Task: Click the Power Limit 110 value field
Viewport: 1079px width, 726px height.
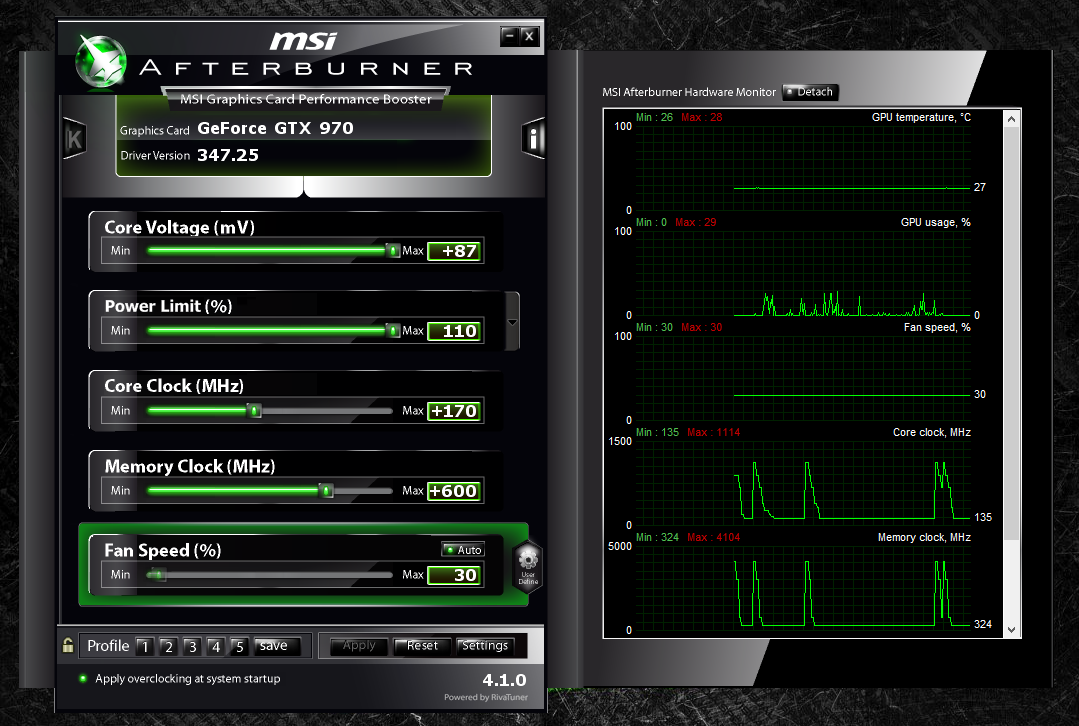Action: [x=454, y=331]
